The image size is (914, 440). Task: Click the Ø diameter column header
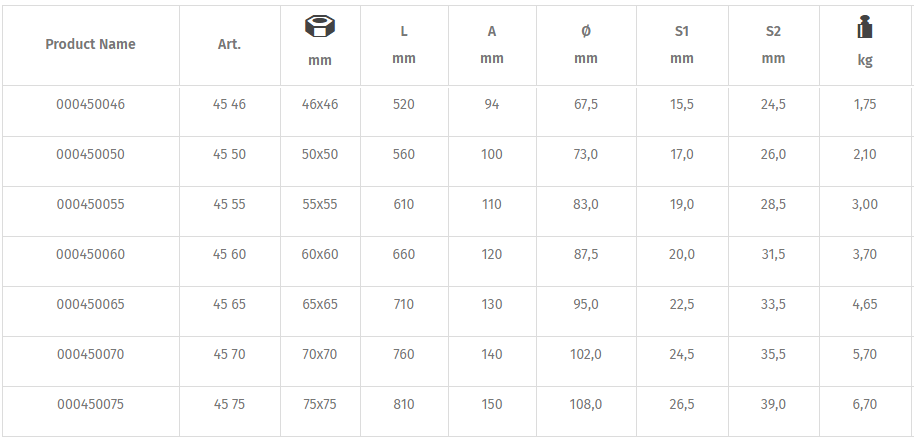[586, 44]
